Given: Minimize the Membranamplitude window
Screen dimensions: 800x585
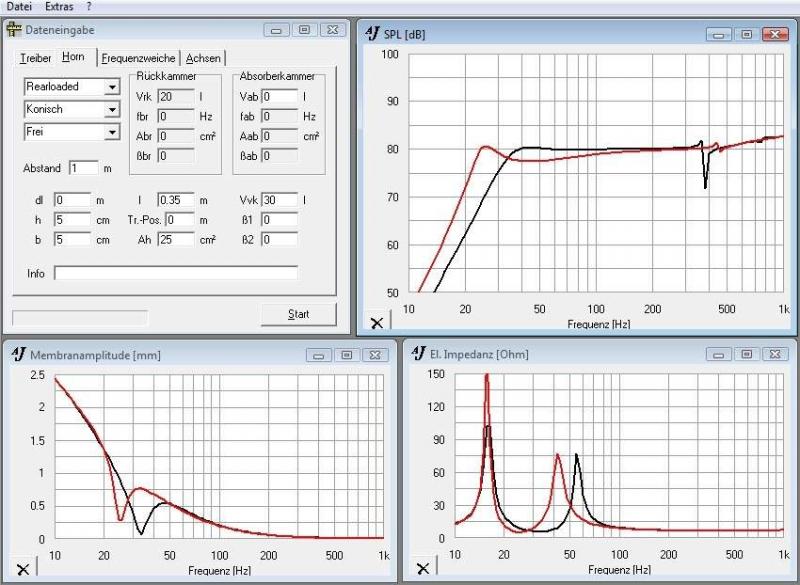Looking at the screenshot, I should [x=319, y=355].
